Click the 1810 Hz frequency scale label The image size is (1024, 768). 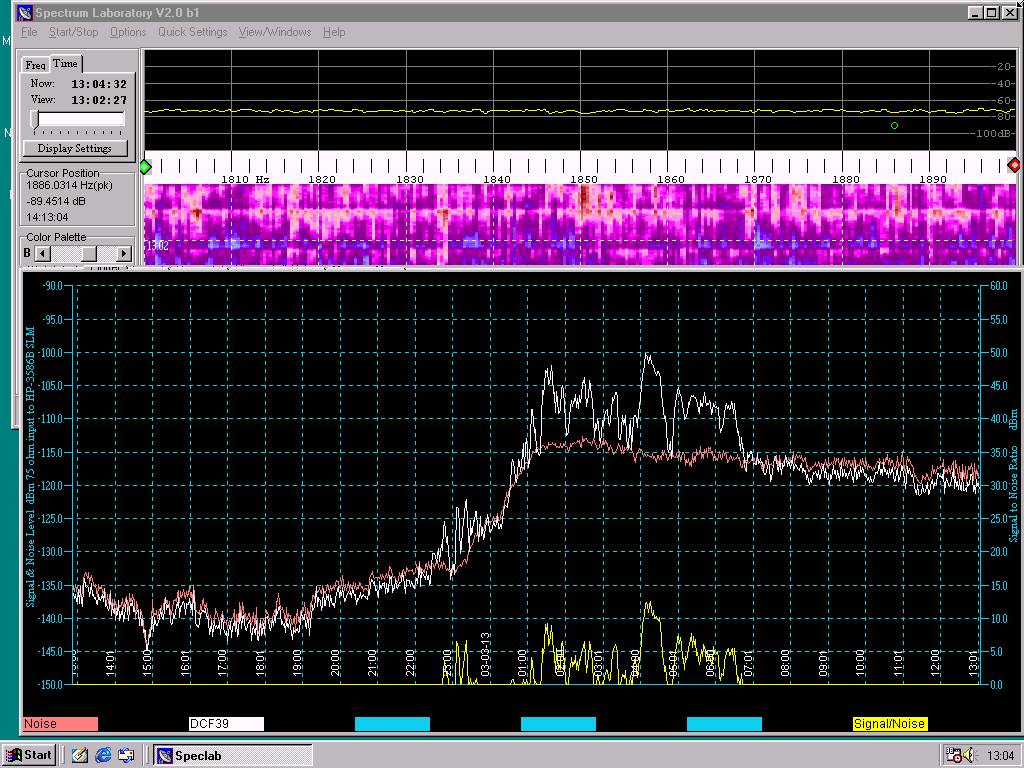245,179
